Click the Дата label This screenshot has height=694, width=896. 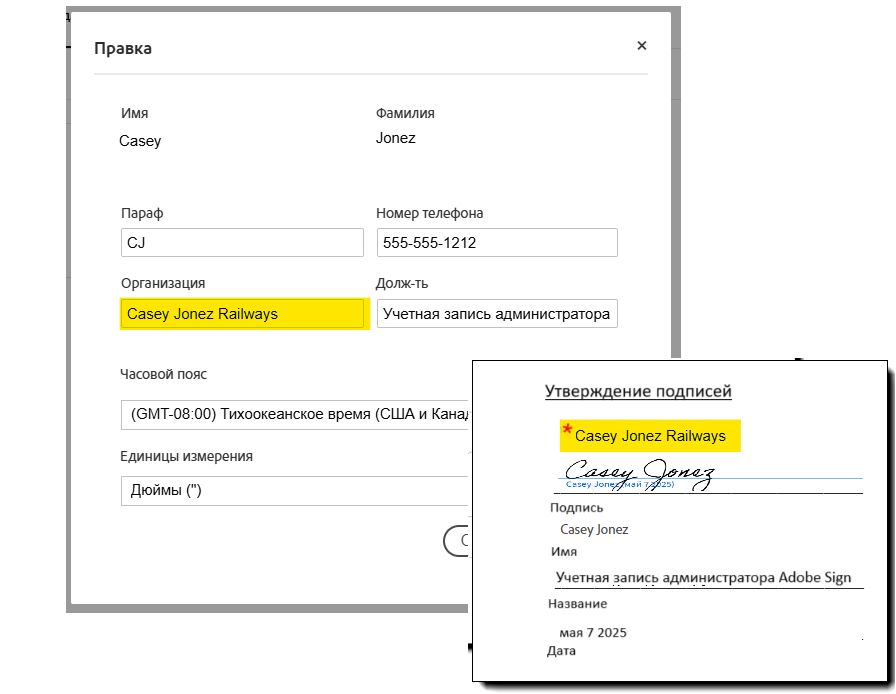(x=561, y=651)
